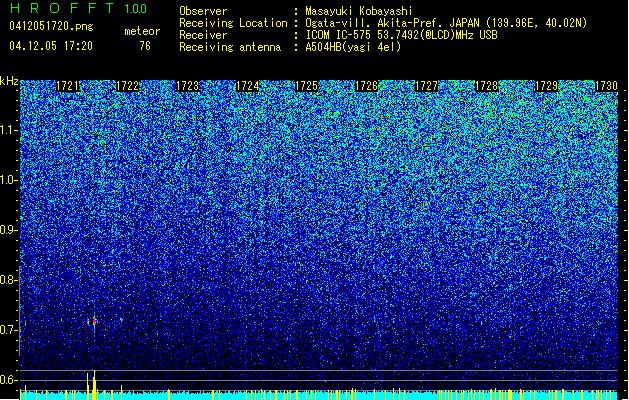Click the meteor count value 76
The width and height of the screenshot is (629, 400).
(145, 46)
